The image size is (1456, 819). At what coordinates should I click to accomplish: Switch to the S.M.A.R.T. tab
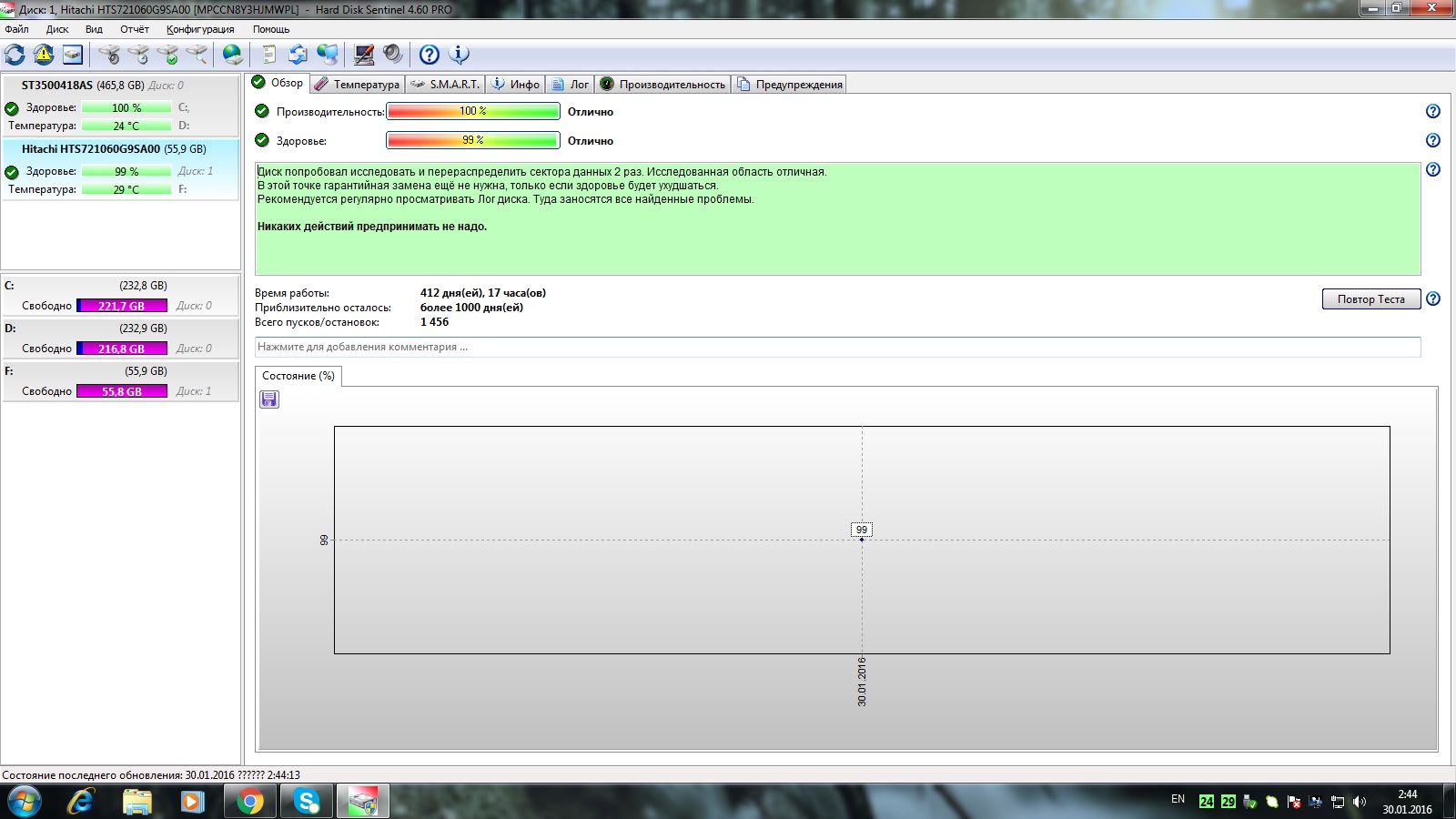coord(445,85)
